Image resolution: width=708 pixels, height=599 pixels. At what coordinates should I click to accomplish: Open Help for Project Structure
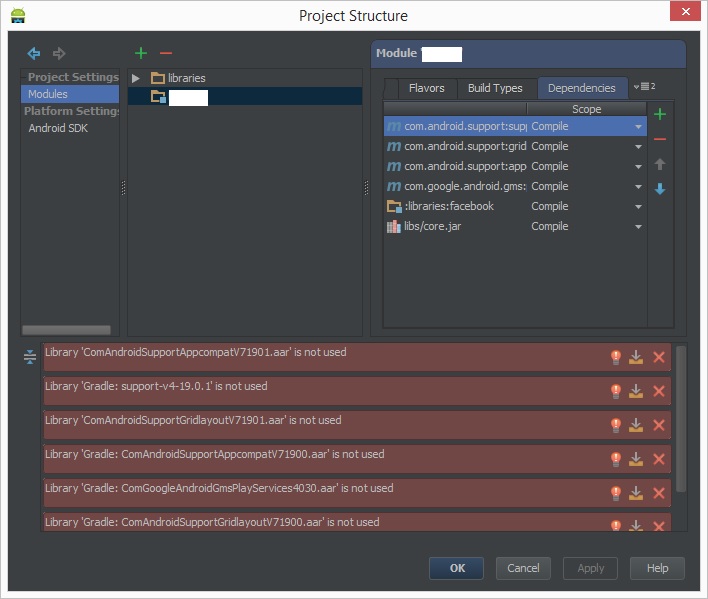point(657,568)
